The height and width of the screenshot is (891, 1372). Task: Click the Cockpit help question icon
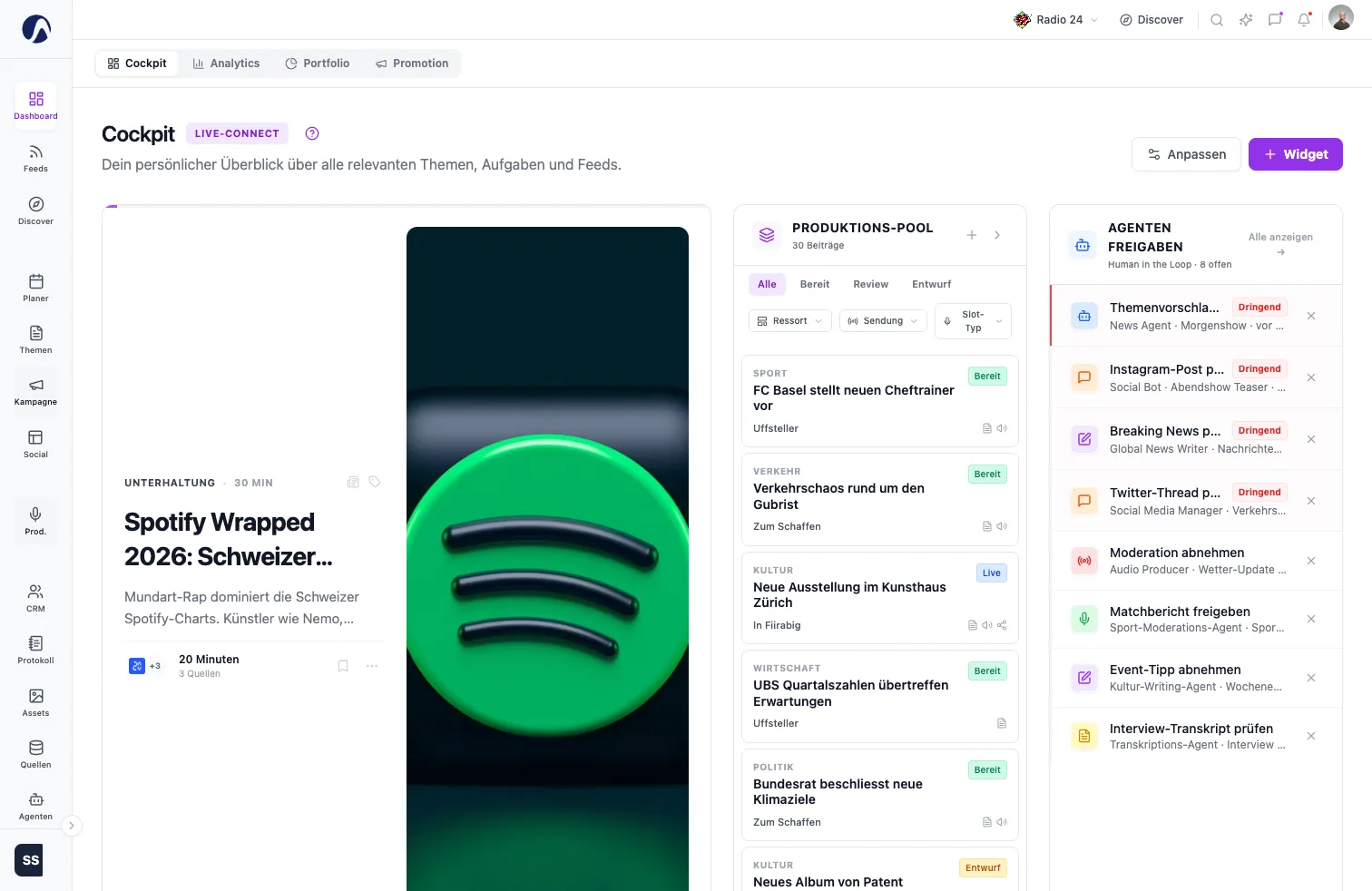(312, 133)
